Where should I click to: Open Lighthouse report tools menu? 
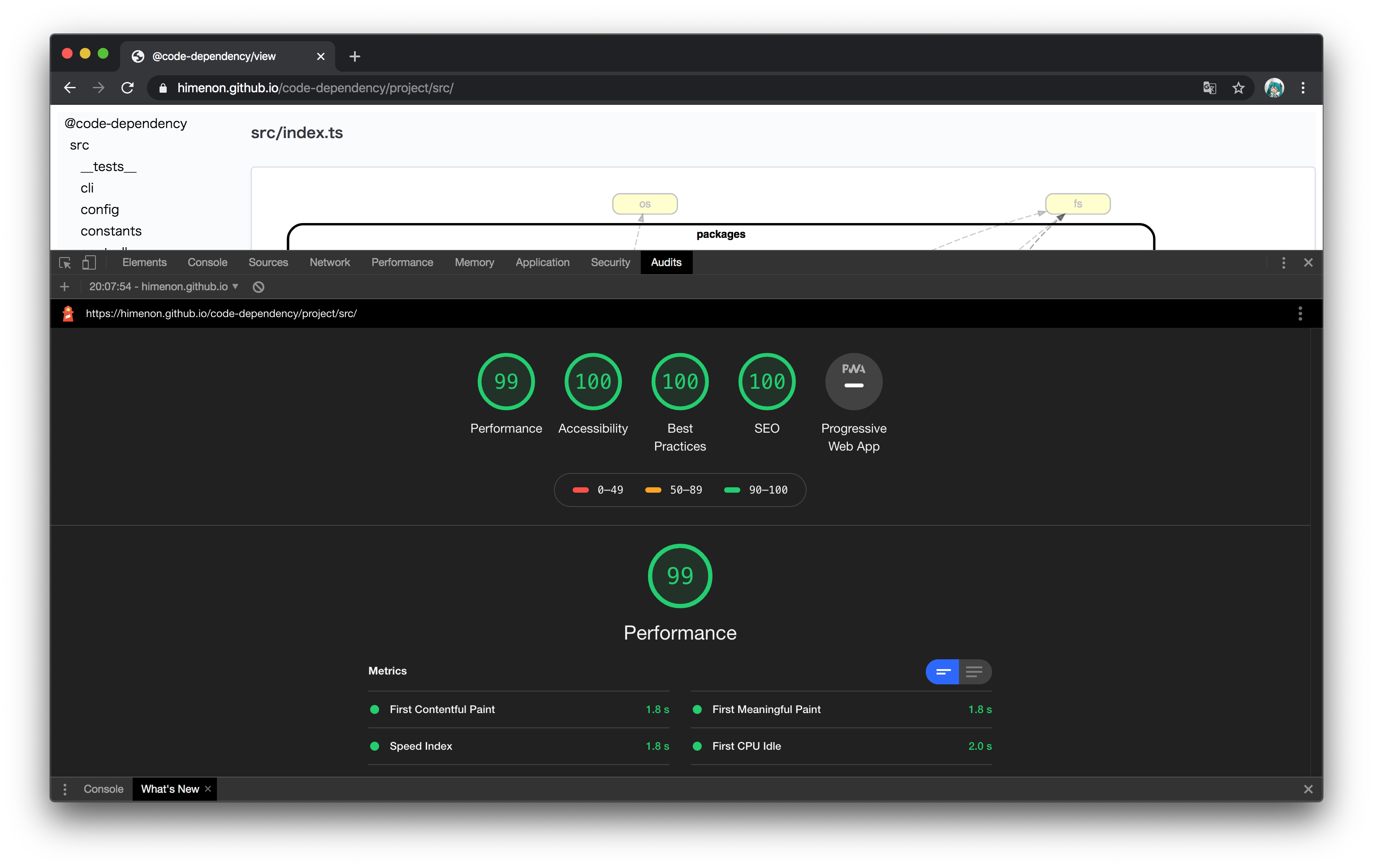coord(1300,314)
